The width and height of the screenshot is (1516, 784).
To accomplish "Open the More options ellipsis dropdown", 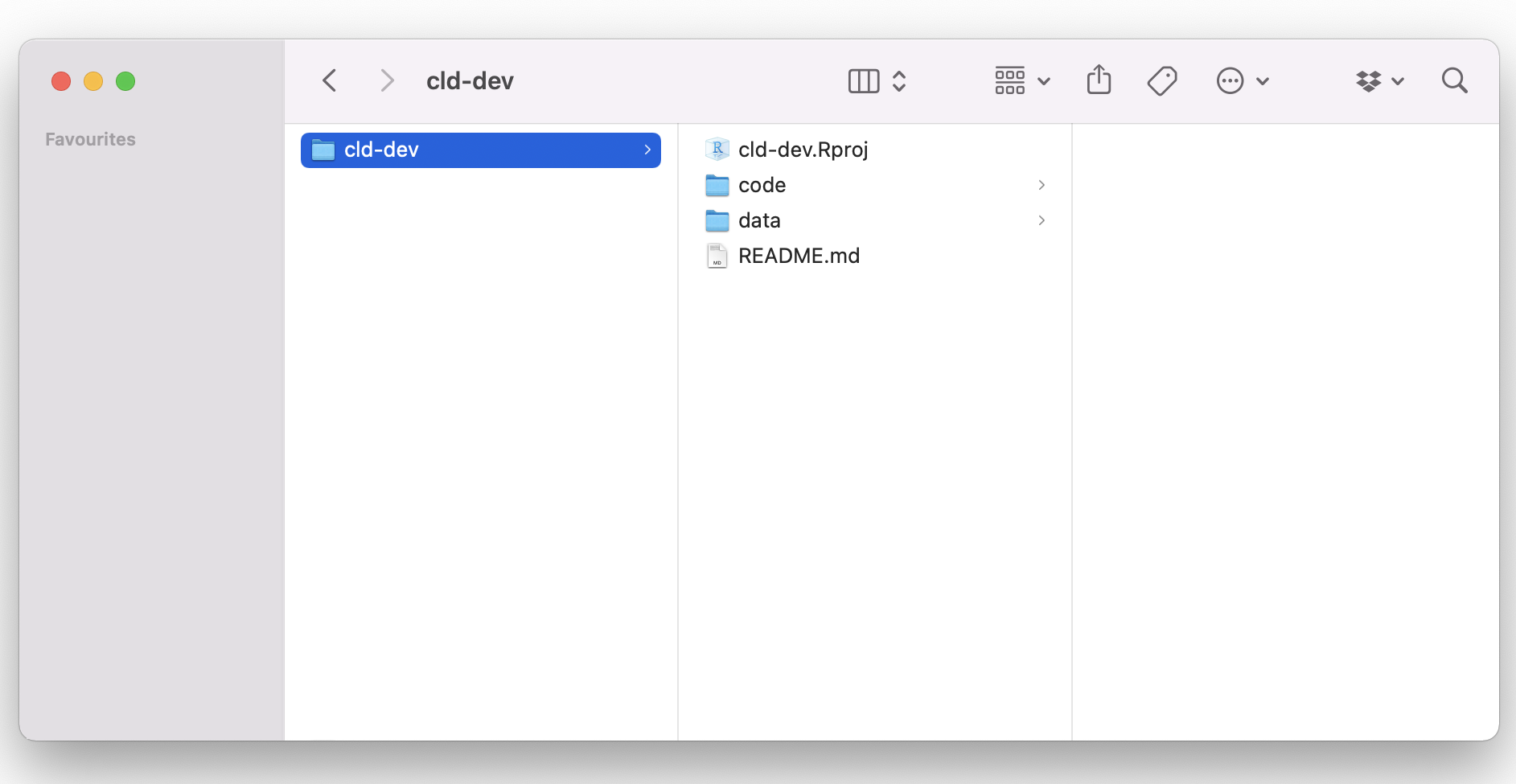I will tap(1229, 80).
